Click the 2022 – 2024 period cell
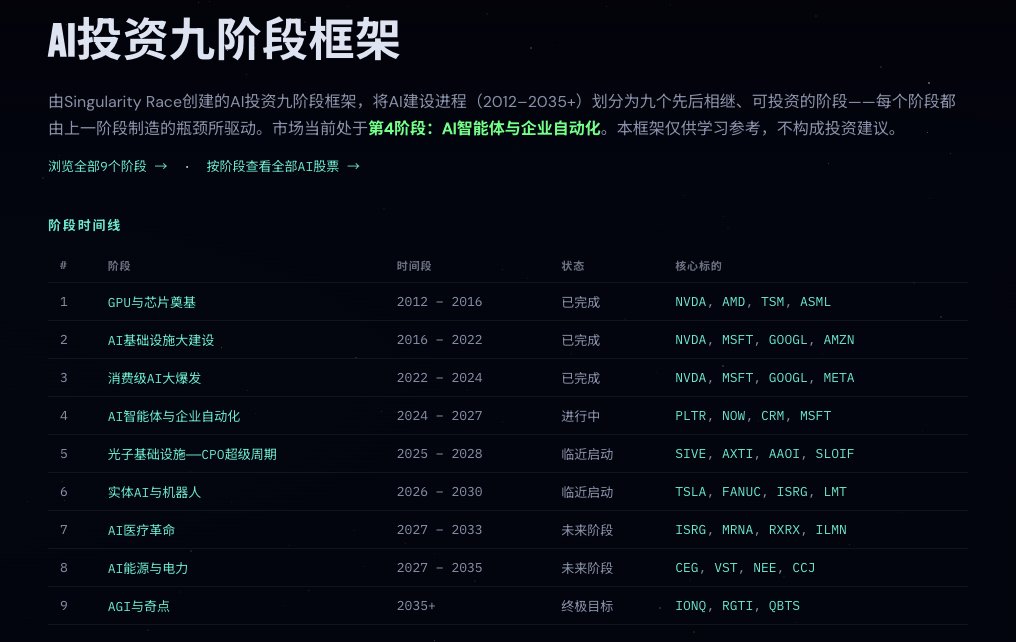1016x642 pixels. [x=439, y=378]
